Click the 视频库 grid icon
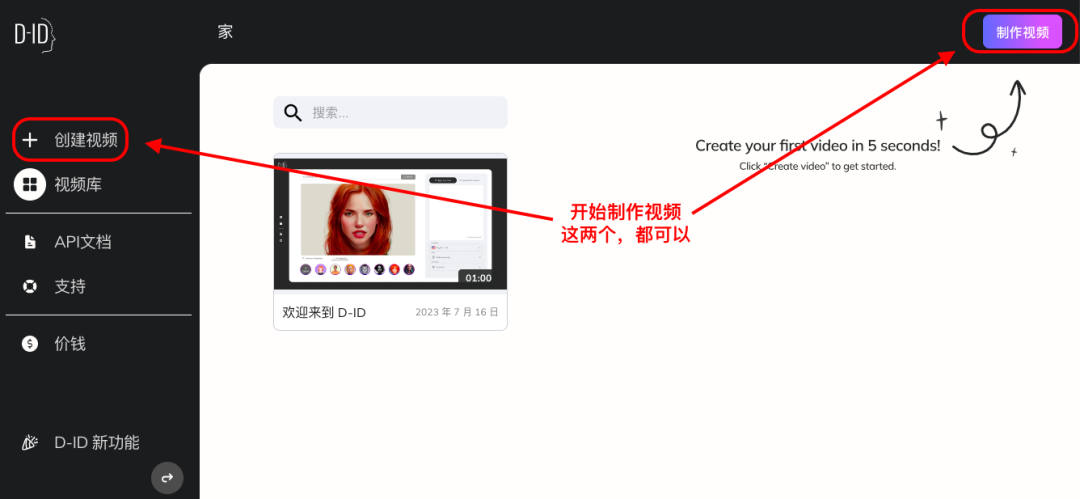1080x499 pixels. coord(30,184)
